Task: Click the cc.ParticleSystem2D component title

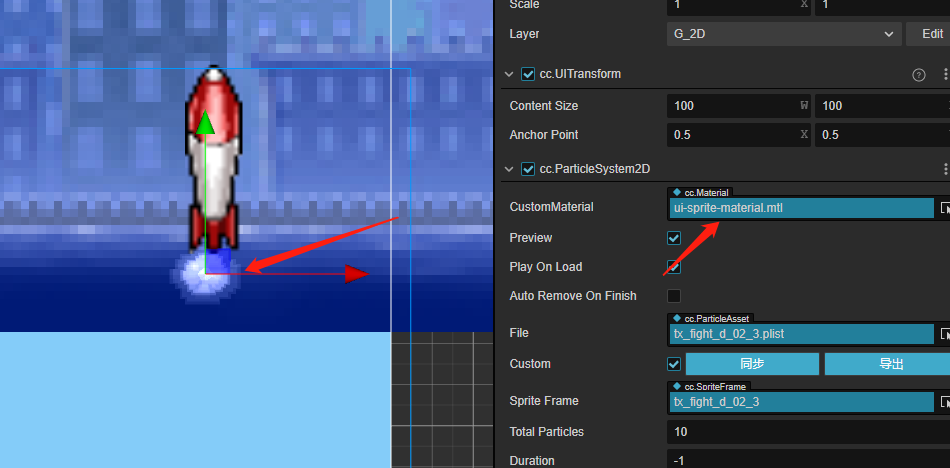Action: point(595,169)
